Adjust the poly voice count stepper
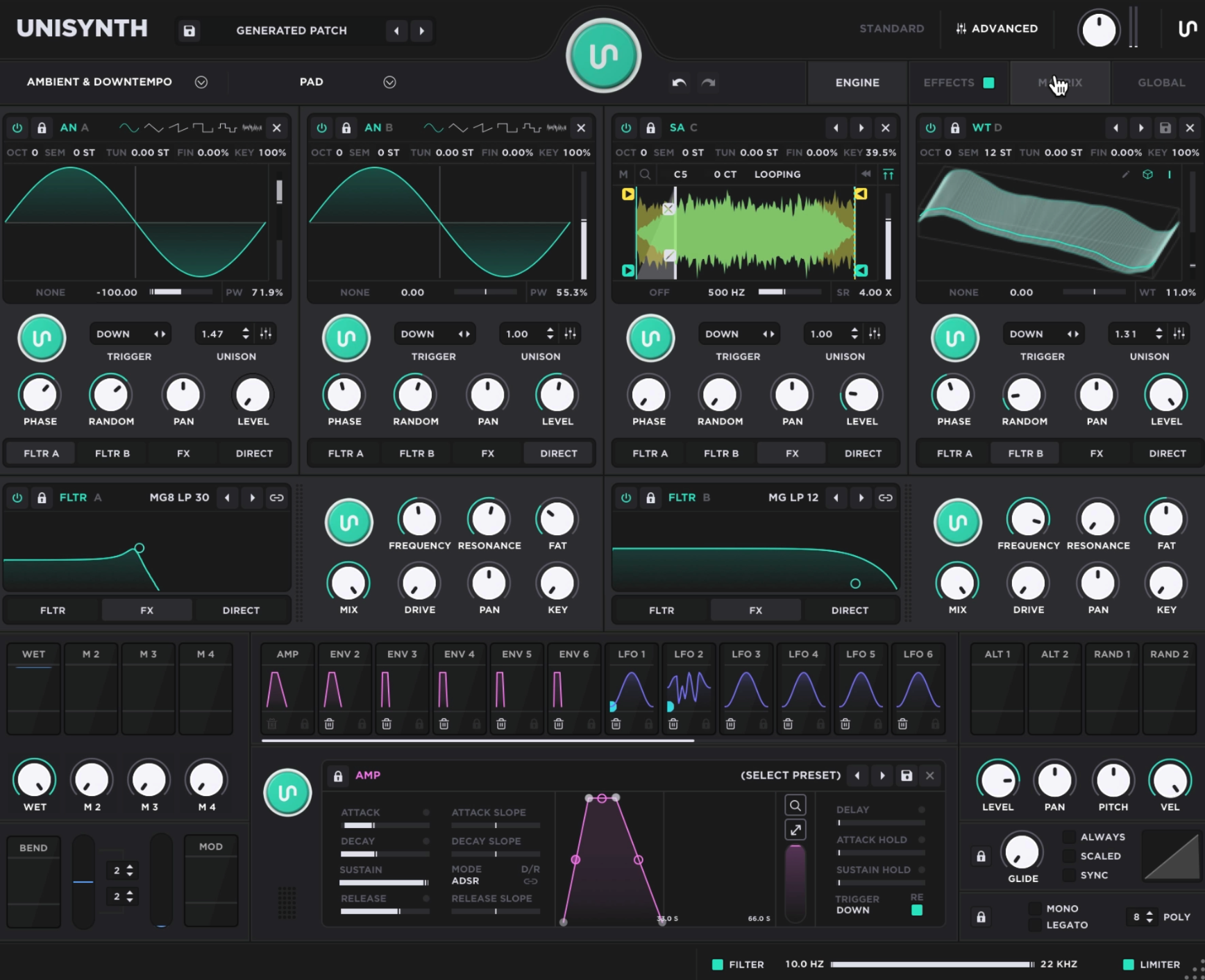 pyautogui.click(x=1149, y=917)
